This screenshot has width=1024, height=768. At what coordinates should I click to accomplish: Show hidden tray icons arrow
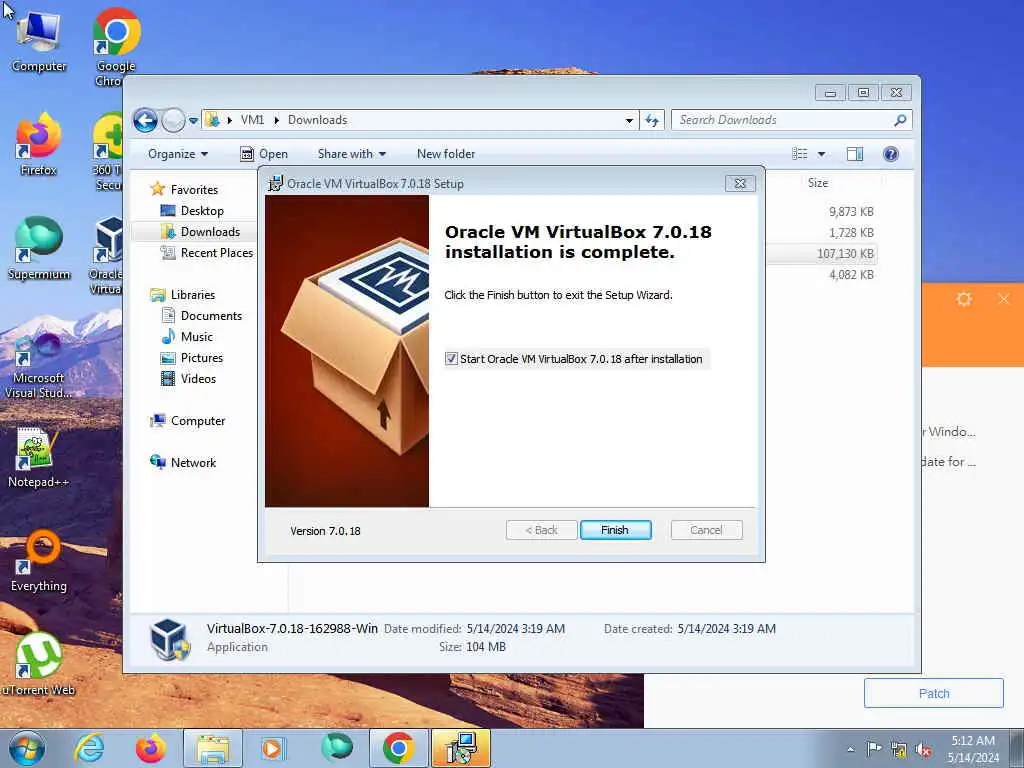coord(850,749)
